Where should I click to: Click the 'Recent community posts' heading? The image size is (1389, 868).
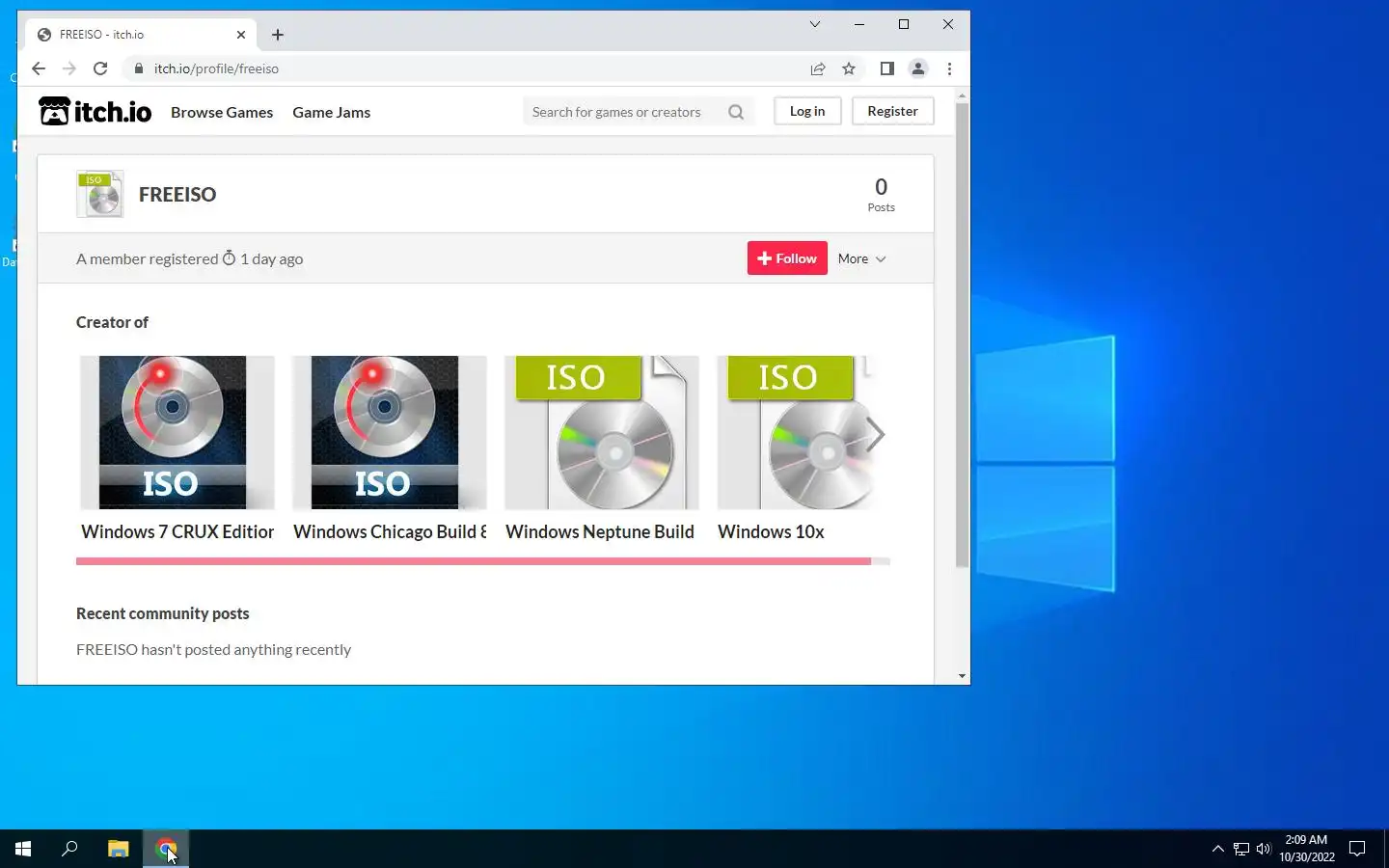(163, 613)
